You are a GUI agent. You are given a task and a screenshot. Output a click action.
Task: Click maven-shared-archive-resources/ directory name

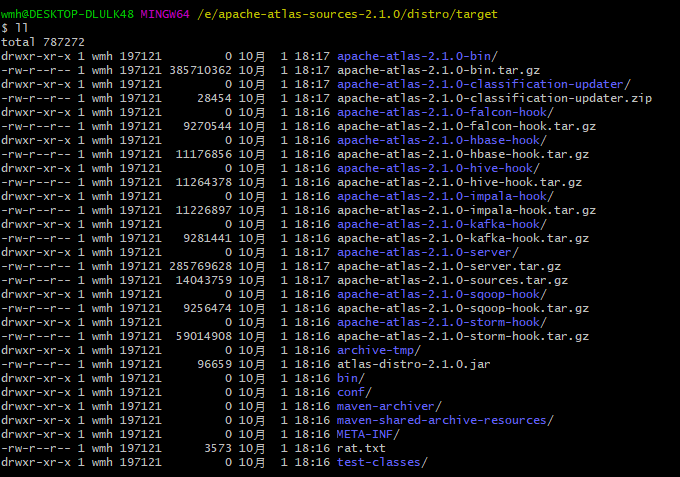pos(445,420)
